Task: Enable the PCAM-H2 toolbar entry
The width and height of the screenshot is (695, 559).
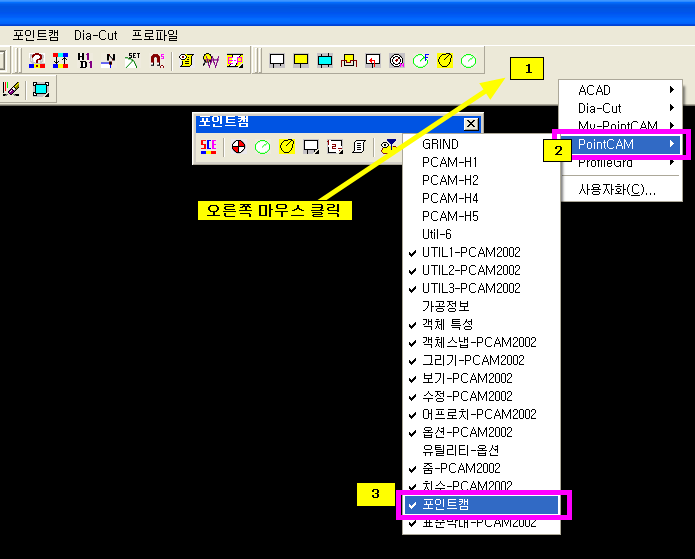Action: click(x=481, y=180)
